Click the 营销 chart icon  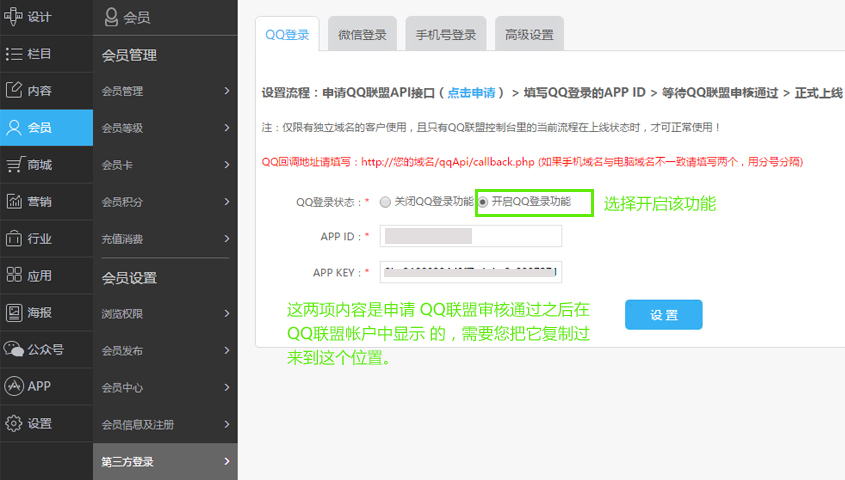[14, 201]
